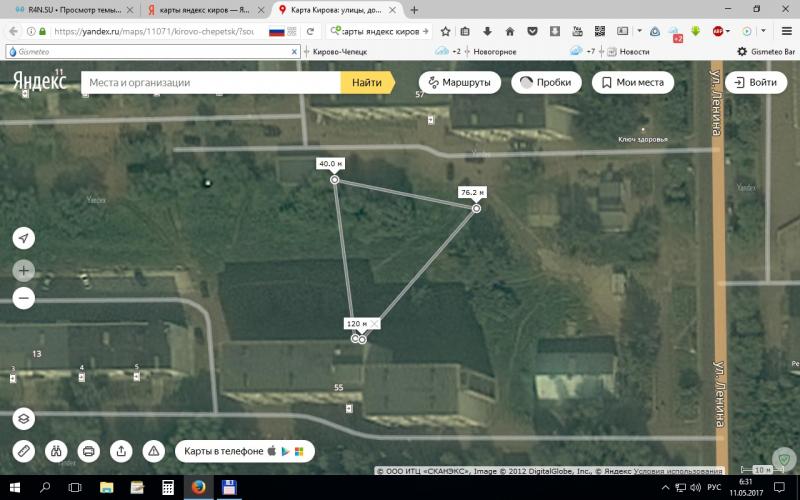Zoom out with the minus button
The width and height of the screenshot is (800, 500).
(24, 298)
